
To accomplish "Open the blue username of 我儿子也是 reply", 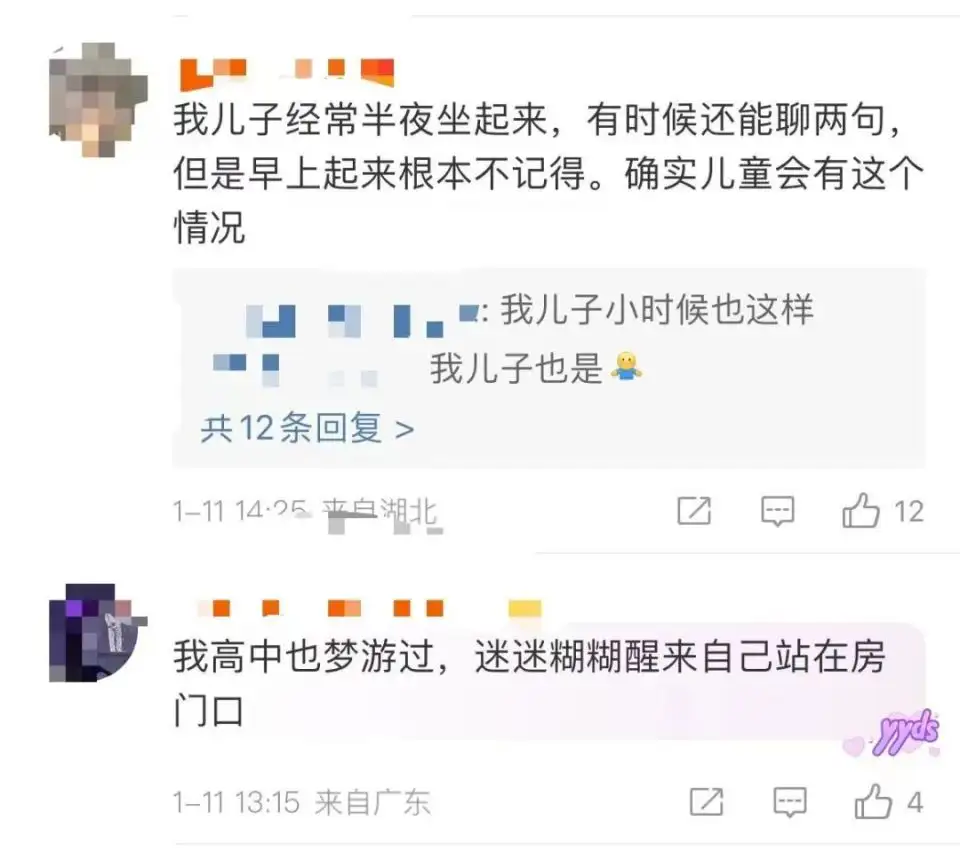I will click(x=295, y=370).
